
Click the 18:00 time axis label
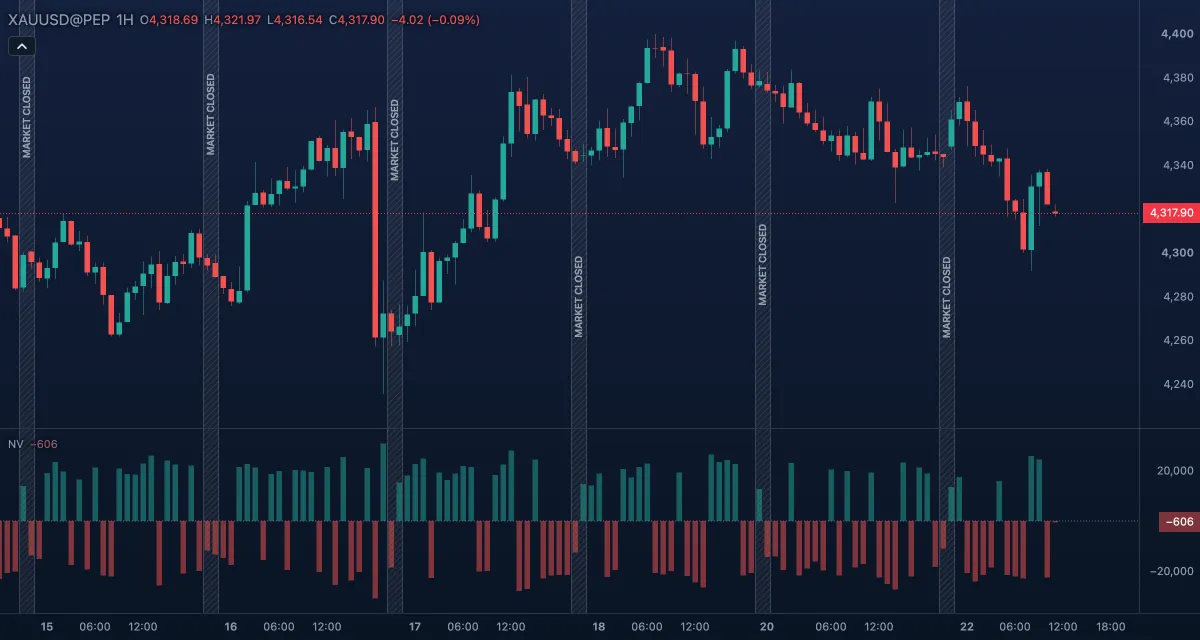[x=1110, y=627]
